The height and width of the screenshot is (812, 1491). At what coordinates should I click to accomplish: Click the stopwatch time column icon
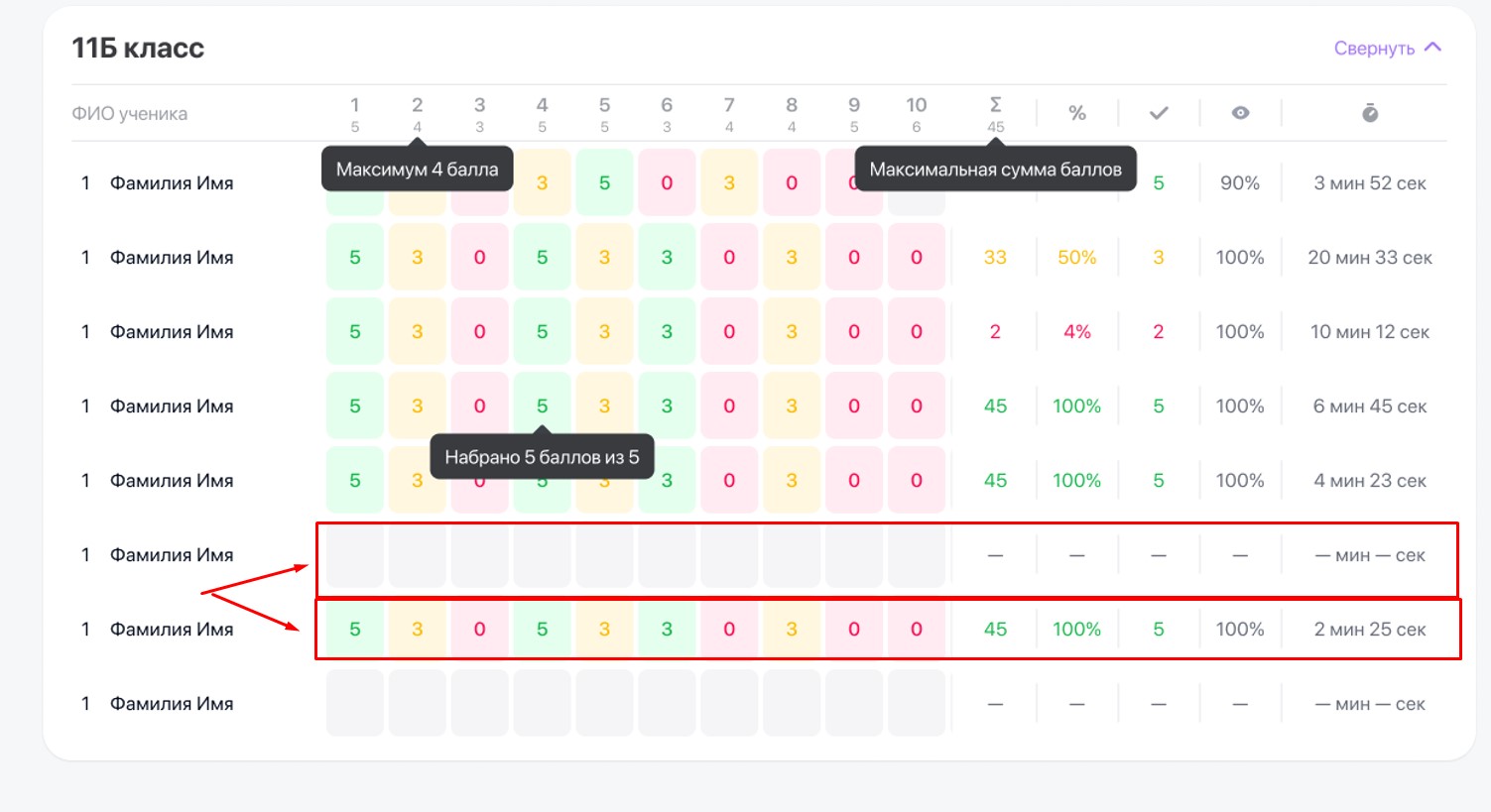point(1370,113)
